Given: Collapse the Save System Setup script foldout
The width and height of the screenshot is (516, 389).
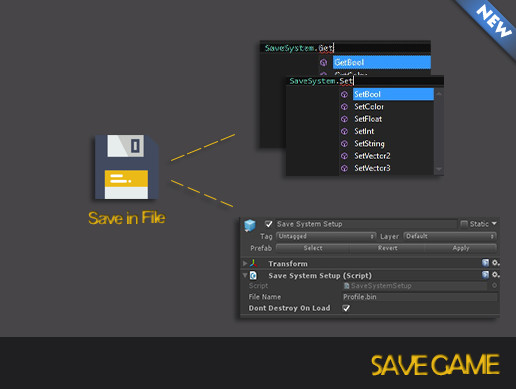Looking at the screenshot, I should [245, 275].
